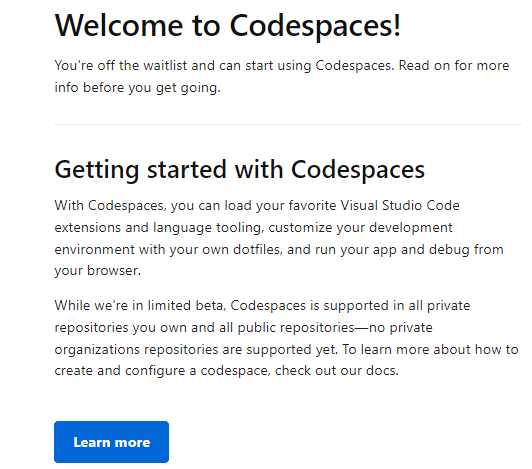
Task: Click the Welcome to Codespaces! heading
Action: tap(228, 26)
